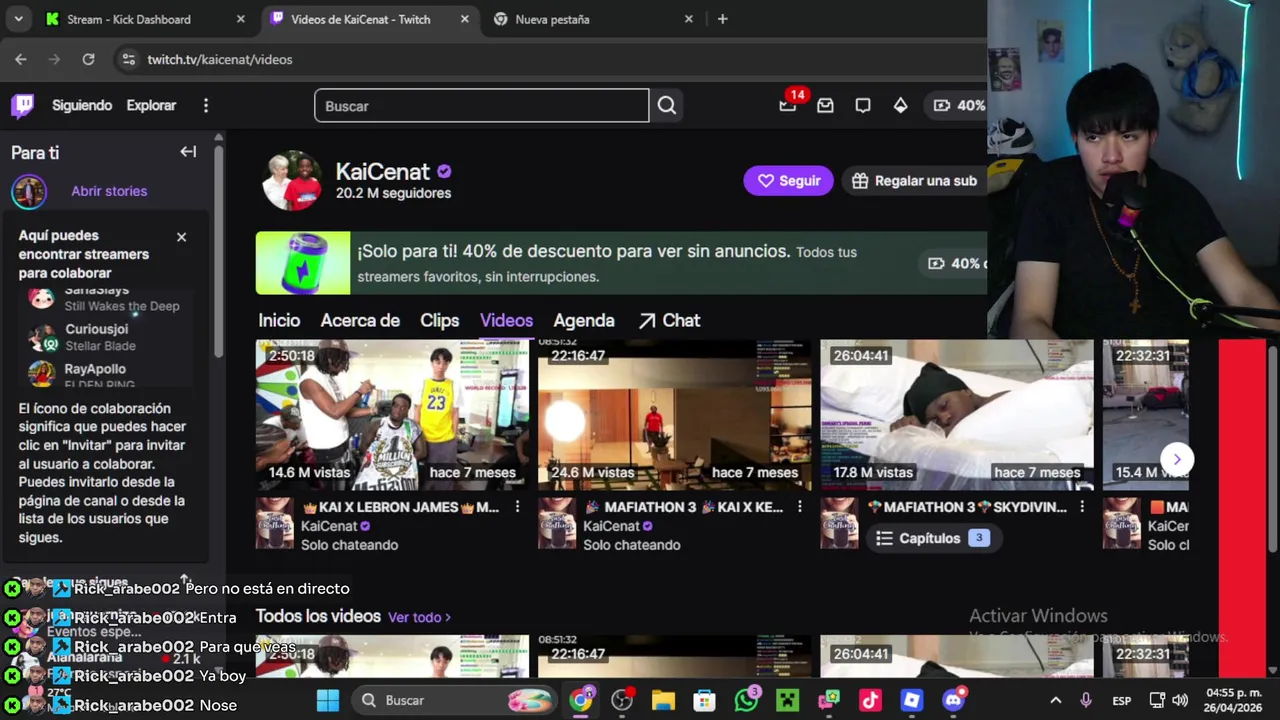This screenshot has width=1280, height=720.
Task: Open the 22:16:47 Mafiathon 3 video thumbnail
Action: click(x=675, y=414)
